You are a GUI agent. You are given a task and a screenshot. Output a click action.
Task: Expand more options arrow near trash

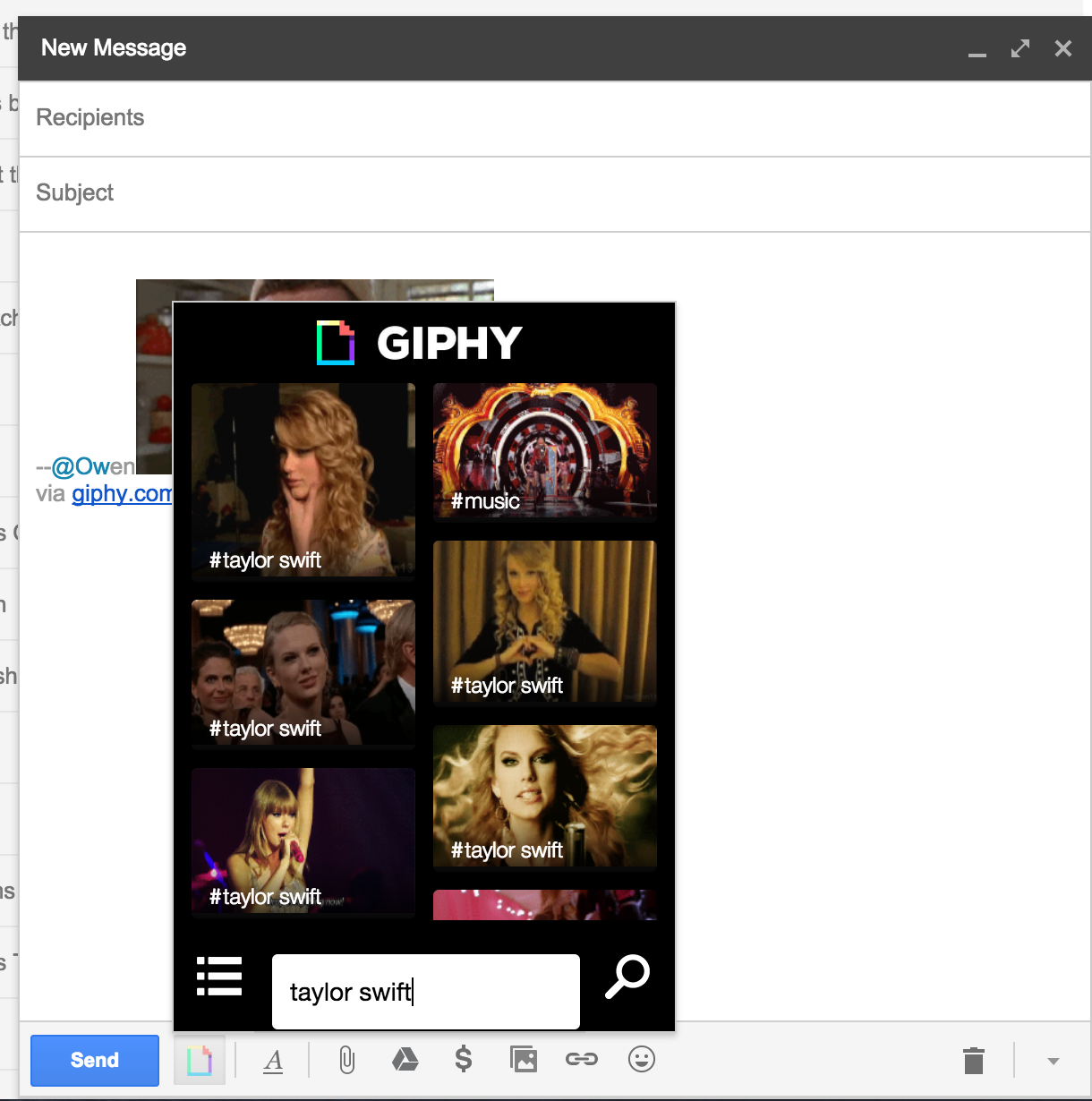[1054, 1062]
